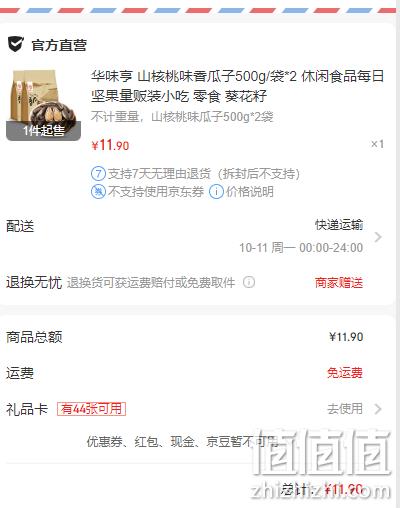Open the 价格说明 info icon
The image size is (400, 508).
coord(216,192)
